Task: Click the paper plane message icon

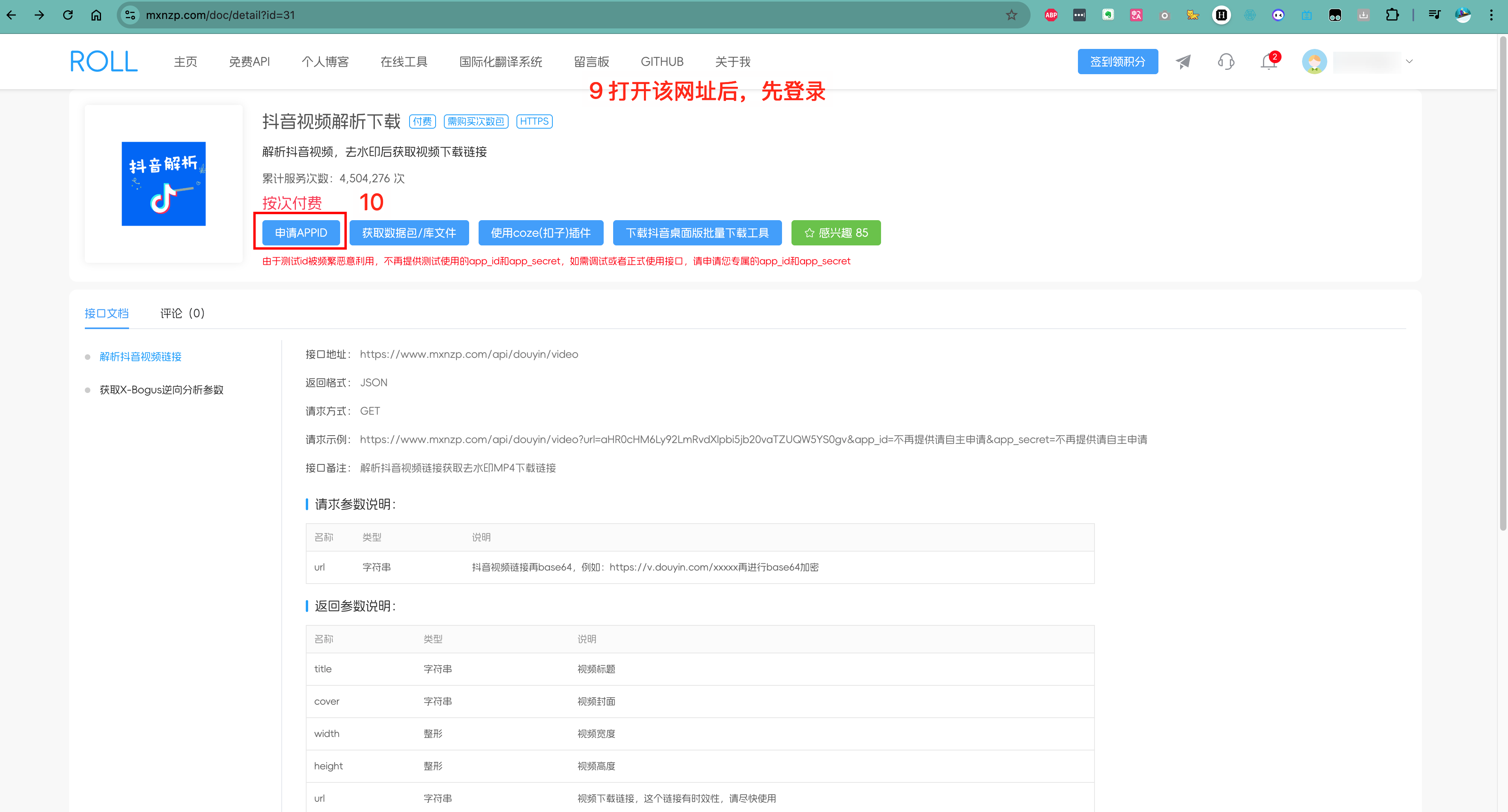Action: tap(1183, 62)
